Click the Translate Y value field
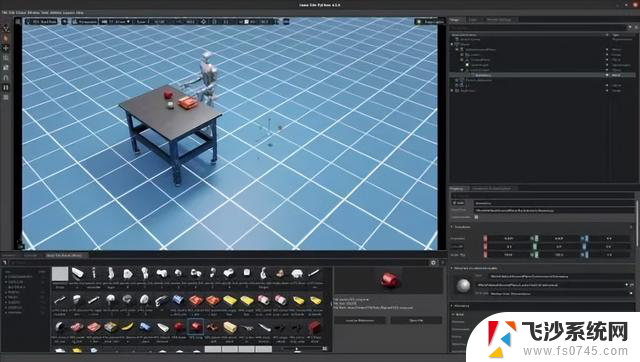The width and height of the screenshot is (640, 362). coord(559,238)
